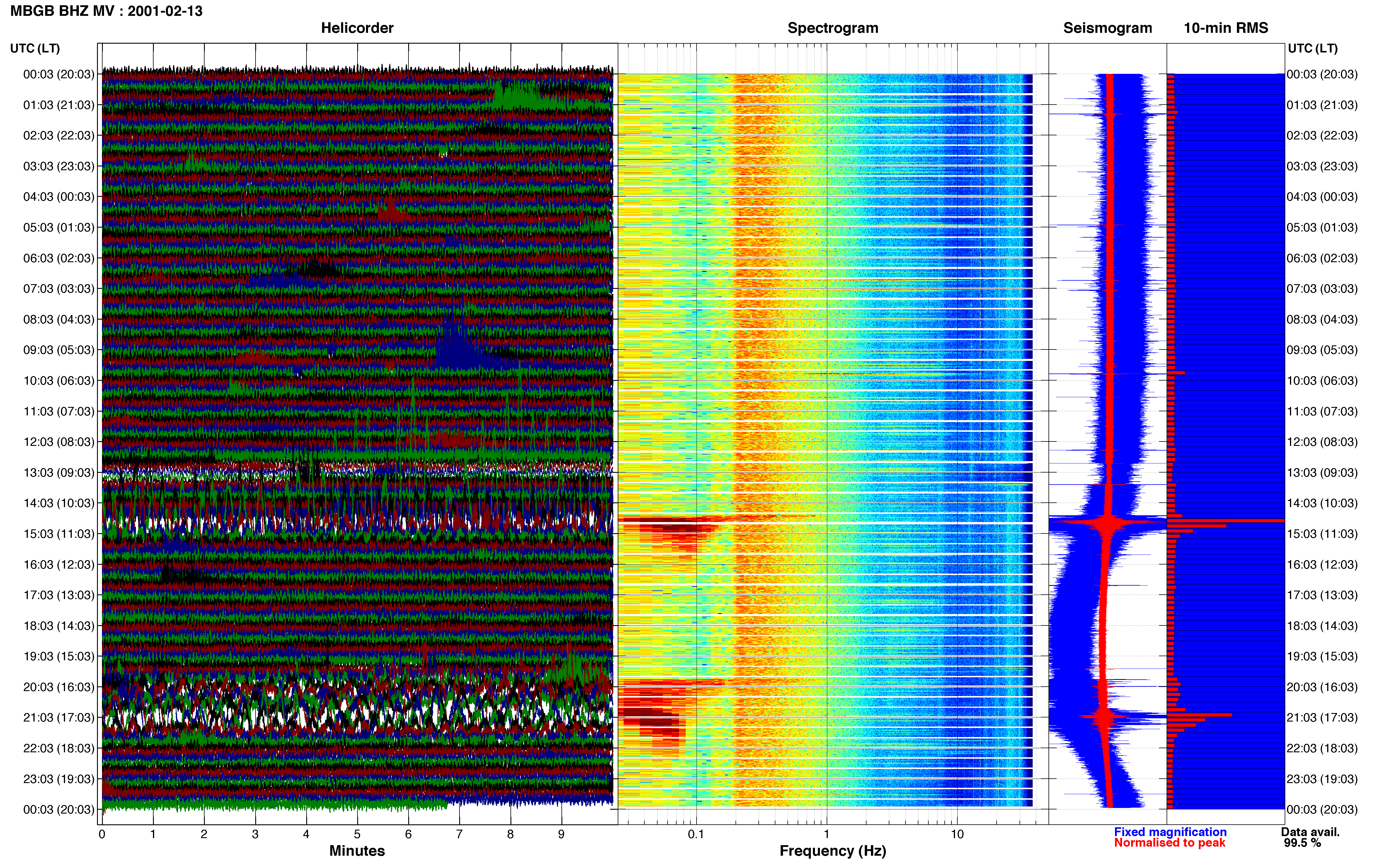Screen dimensions: 1389x868
Task: Click the 'Frequency (Hz)' axis label
Action: tap(833, 851)
